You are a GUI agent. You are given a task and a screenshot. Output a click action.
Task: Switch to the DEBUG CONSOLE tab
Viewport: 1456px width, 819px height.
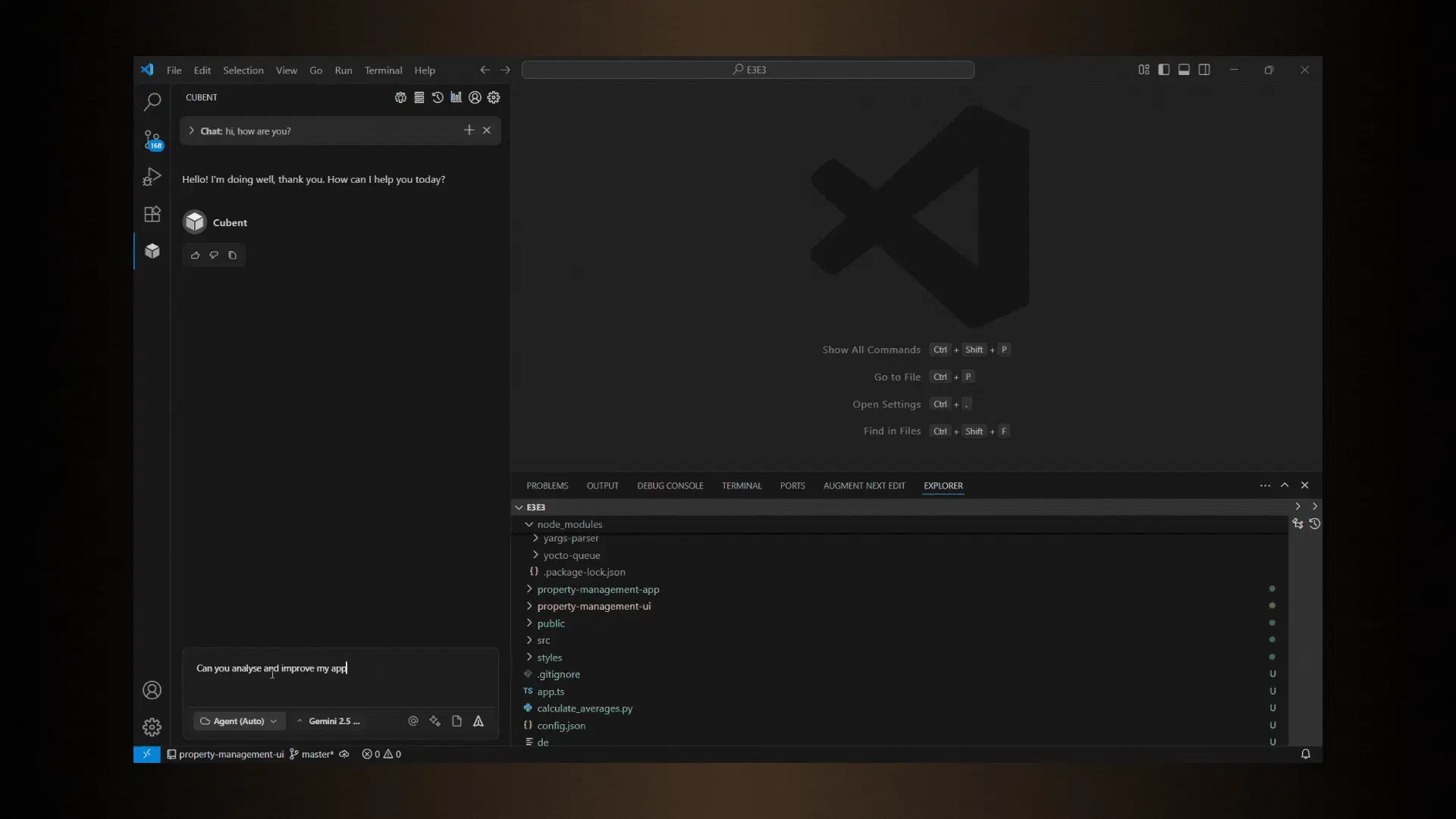[x=670, y=486]
